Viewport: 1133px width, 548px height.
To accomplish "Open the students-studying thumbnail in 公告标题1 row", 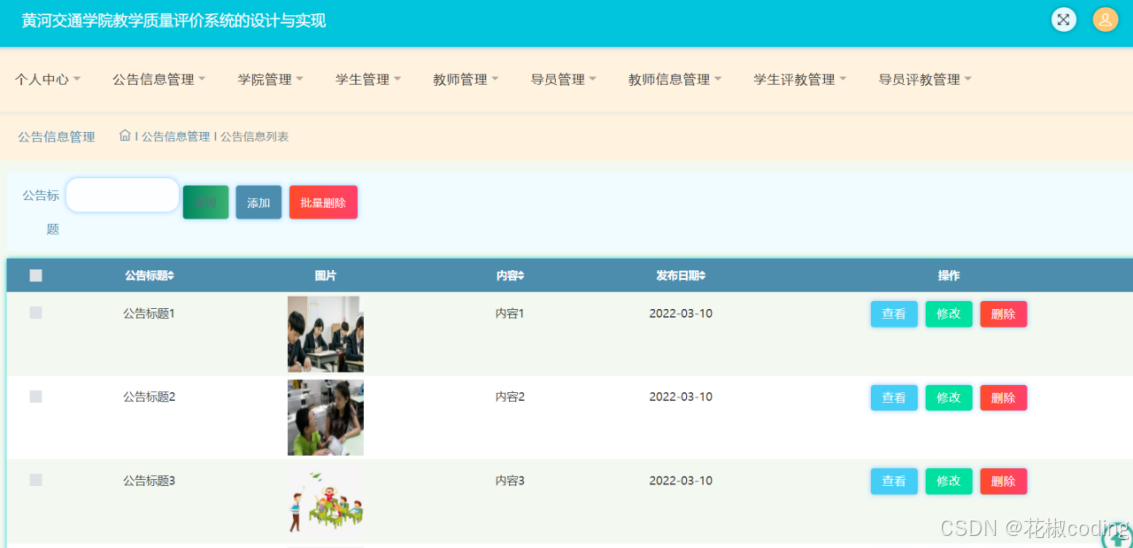I will click(x=325, y=334).
